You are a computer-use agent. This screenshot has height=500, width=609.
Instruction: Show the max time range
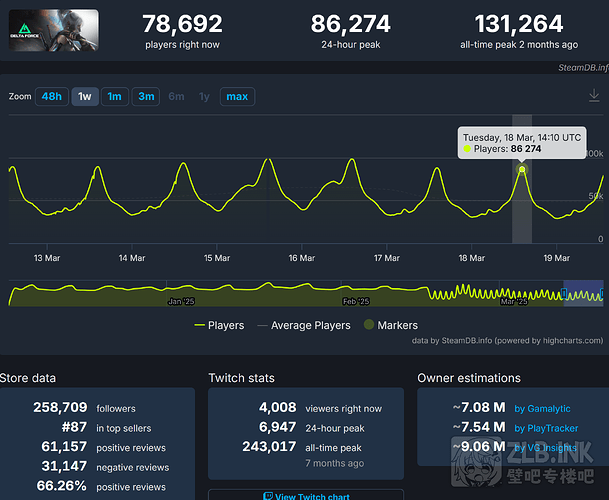tap(237, 97)
